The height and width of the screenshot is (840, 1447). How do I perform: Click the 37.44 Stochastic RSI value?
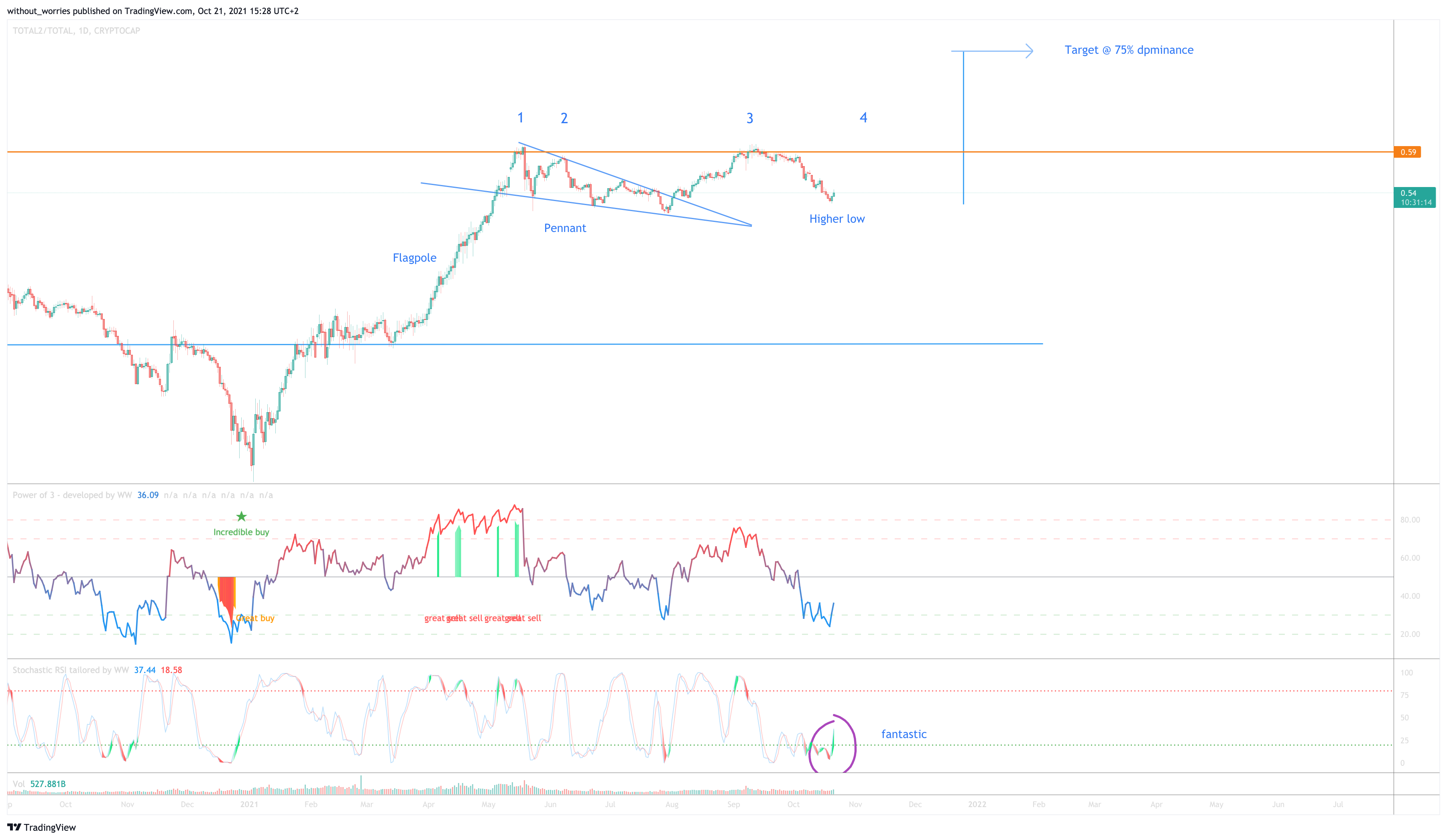144,670
